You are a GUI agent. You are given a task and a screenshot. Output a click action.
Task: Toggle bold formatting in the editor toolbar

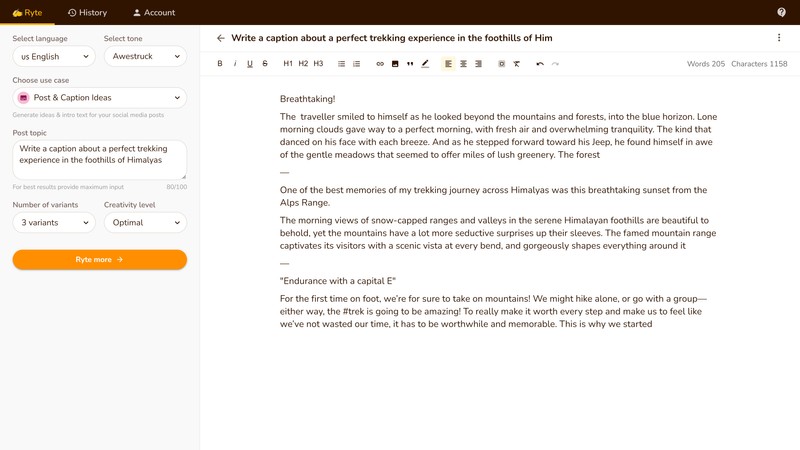coord(220,64)
